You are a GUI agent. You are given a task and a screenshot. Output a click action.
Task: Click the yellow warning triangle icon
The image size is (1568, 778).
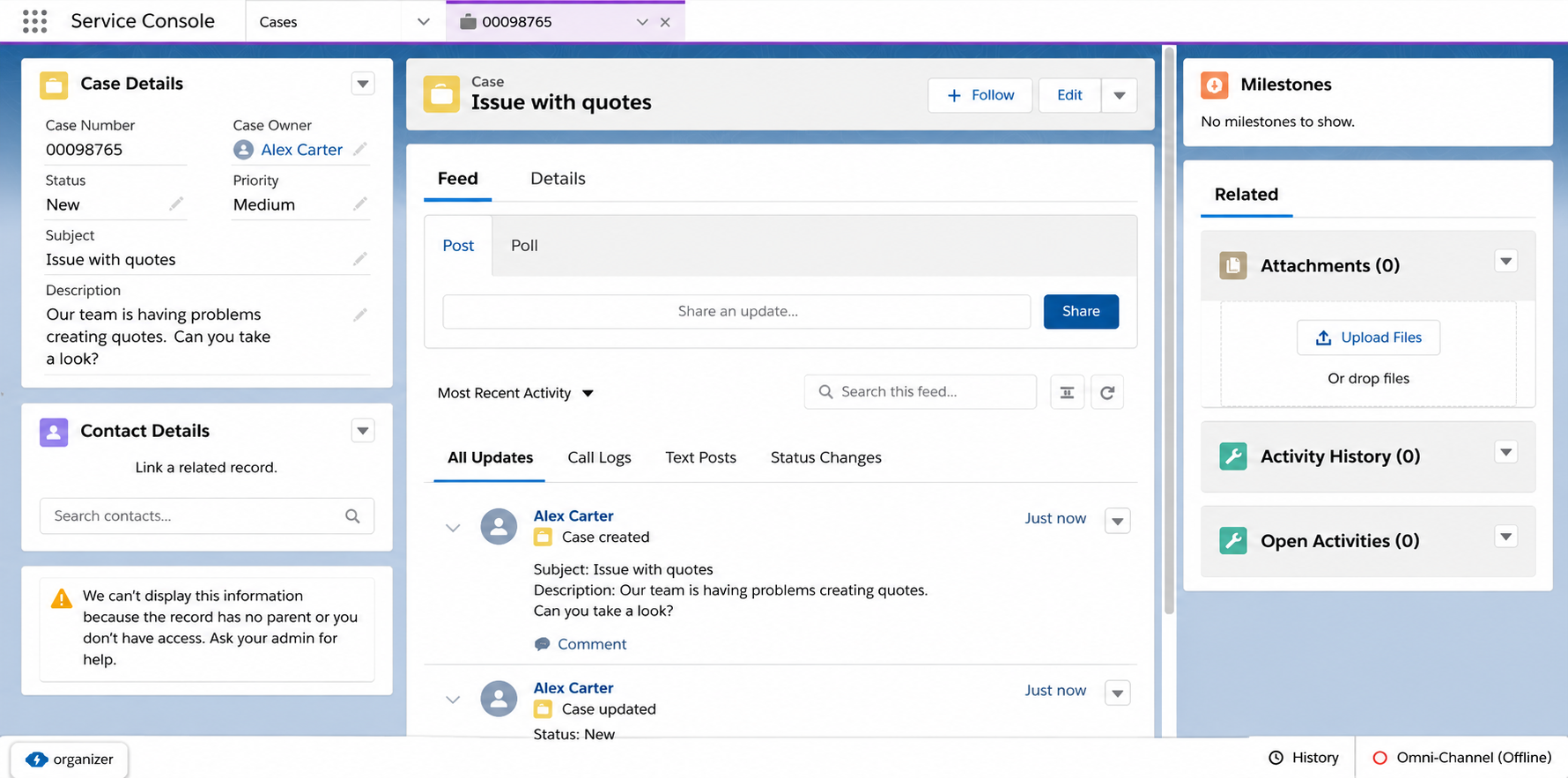coord(62,598)
